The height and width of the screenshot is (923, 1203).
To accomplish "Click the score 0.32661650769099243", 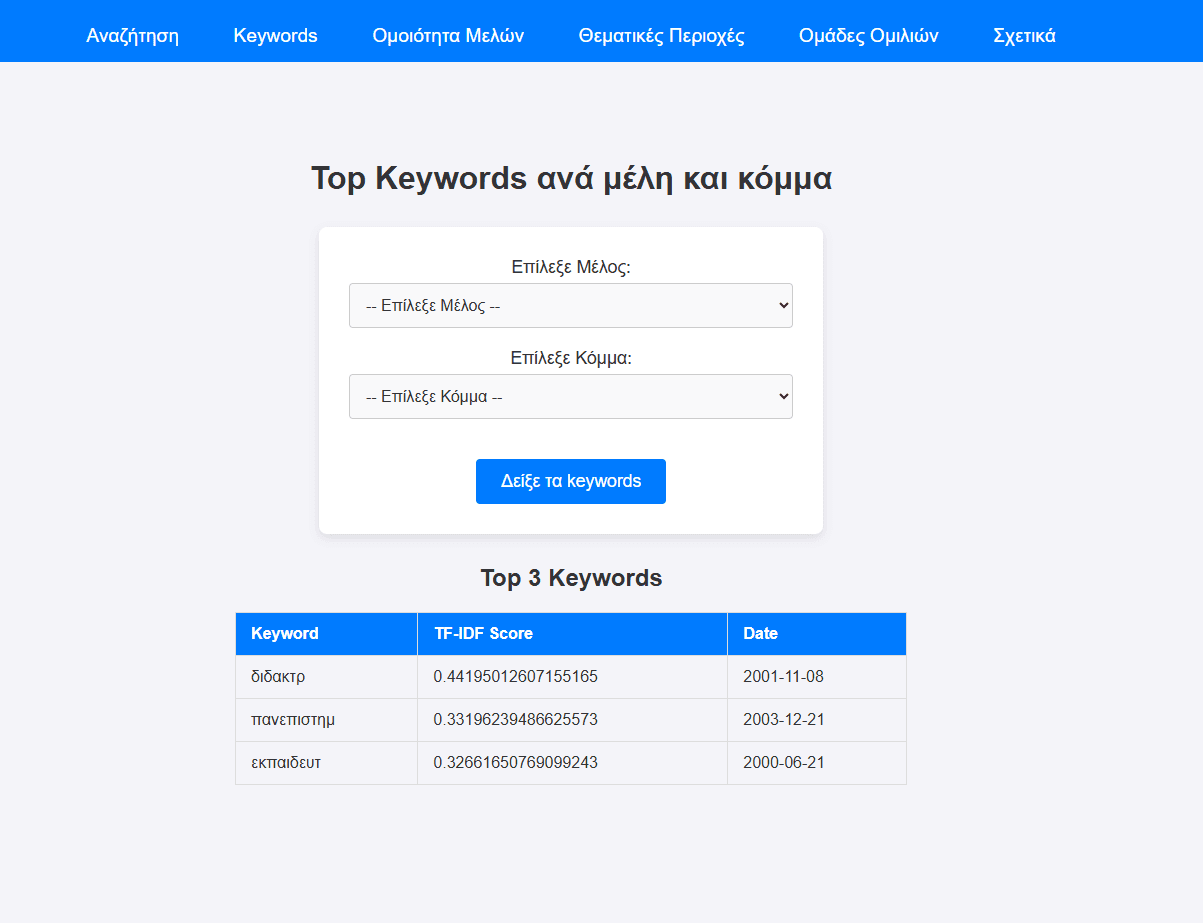I will pos(516,763).
